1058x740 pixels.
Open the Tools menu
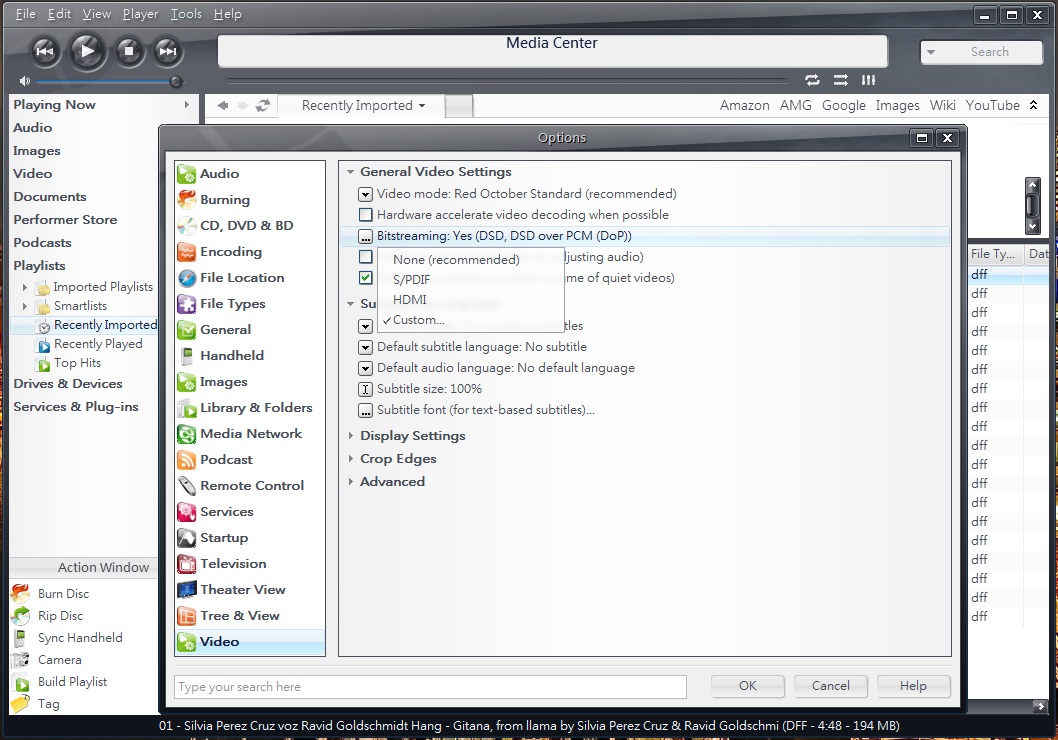[186, 14]
